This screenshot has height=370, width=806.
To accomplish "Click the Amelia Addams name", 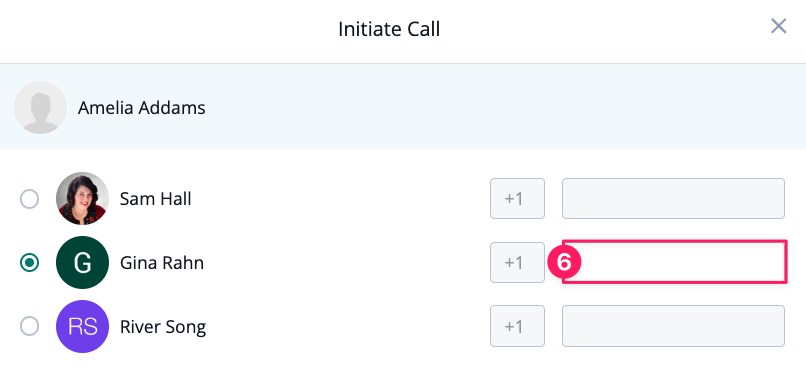I will (x=141, y=108).
